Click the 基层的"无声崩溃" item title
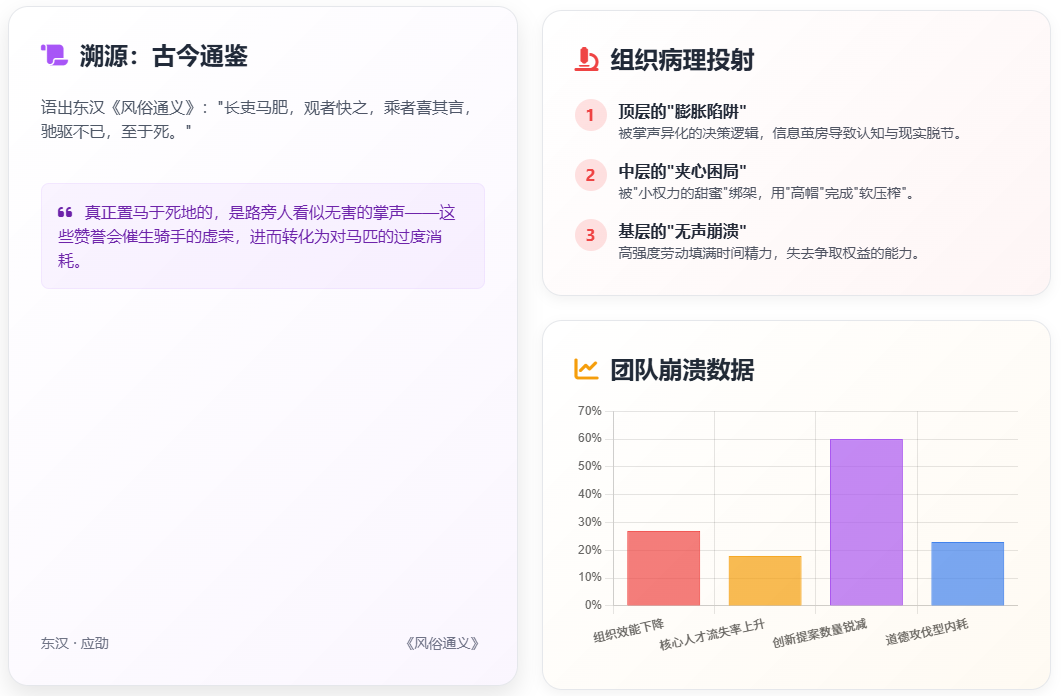Screen dimensions: 1061x696 (x=682, y=232)
